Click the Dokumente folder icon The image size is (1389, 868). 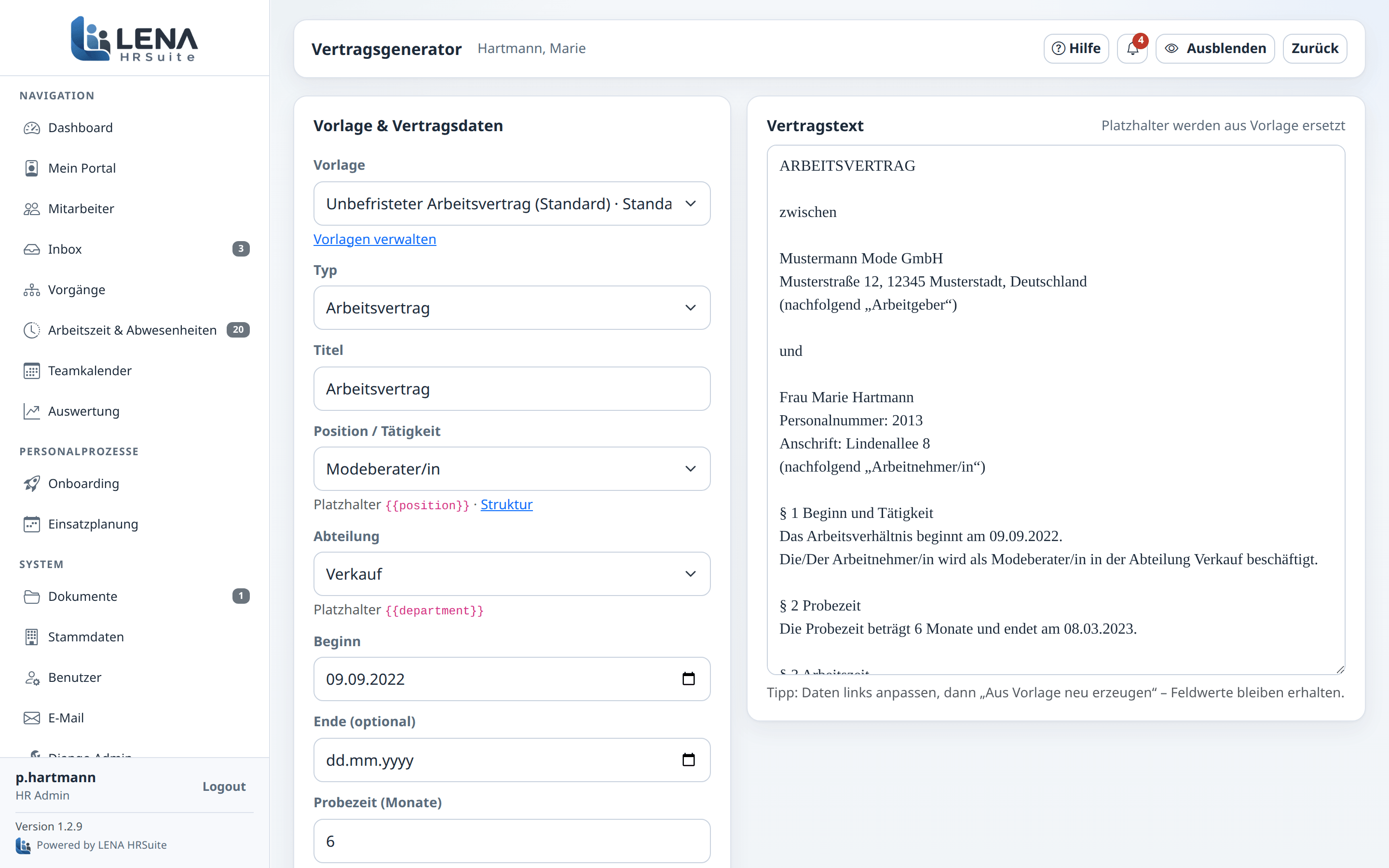click(31, 597)
